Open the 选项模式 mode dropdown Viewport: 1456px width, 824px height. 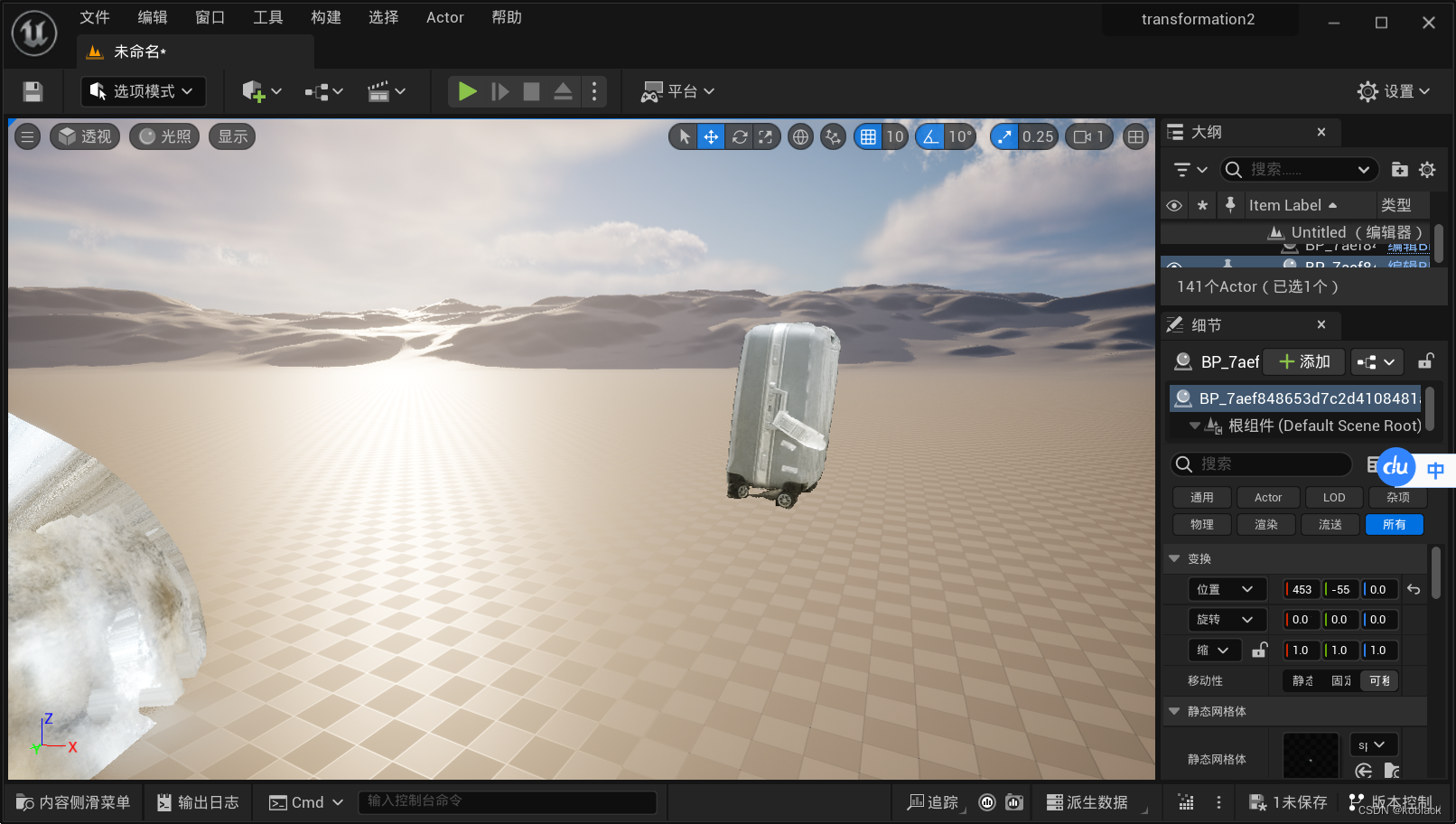pos(144,91)
